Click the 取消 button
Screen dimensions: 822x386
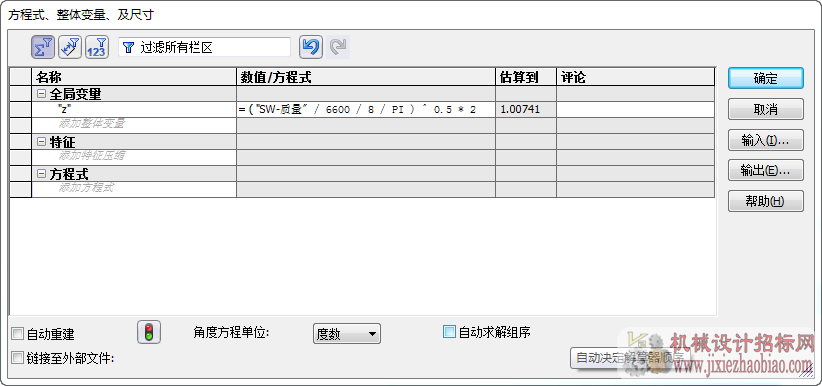[x=765, y=109]
